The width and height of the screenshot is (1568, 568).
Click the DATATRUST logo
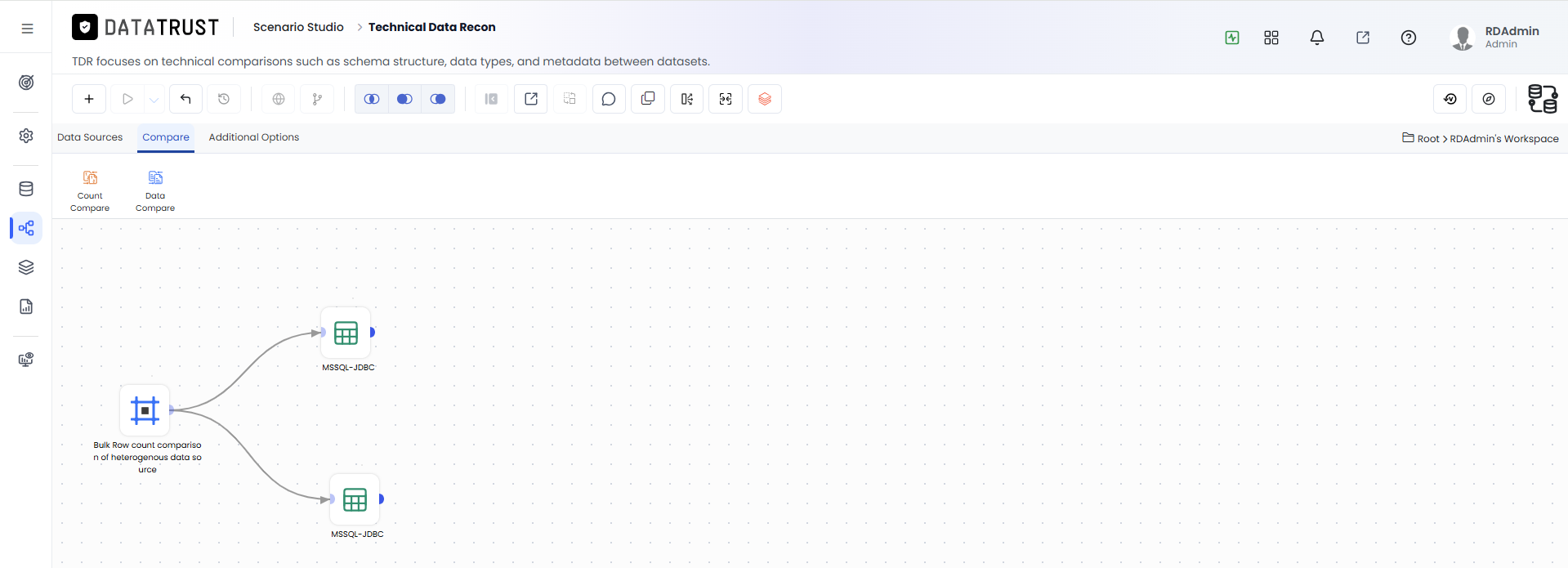(145, 28)
